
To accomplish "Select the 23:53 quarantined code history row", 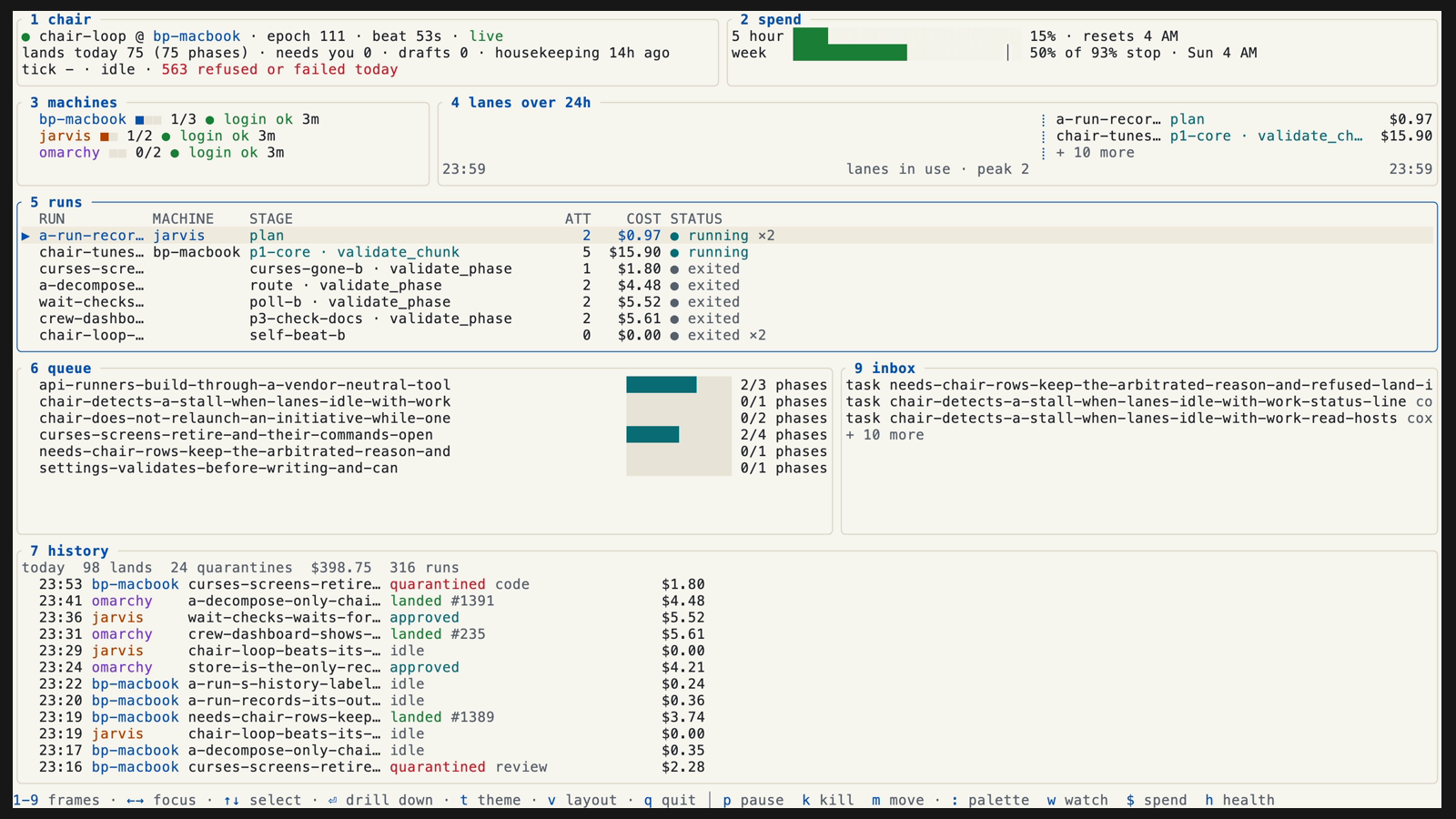I will (371, 584).
